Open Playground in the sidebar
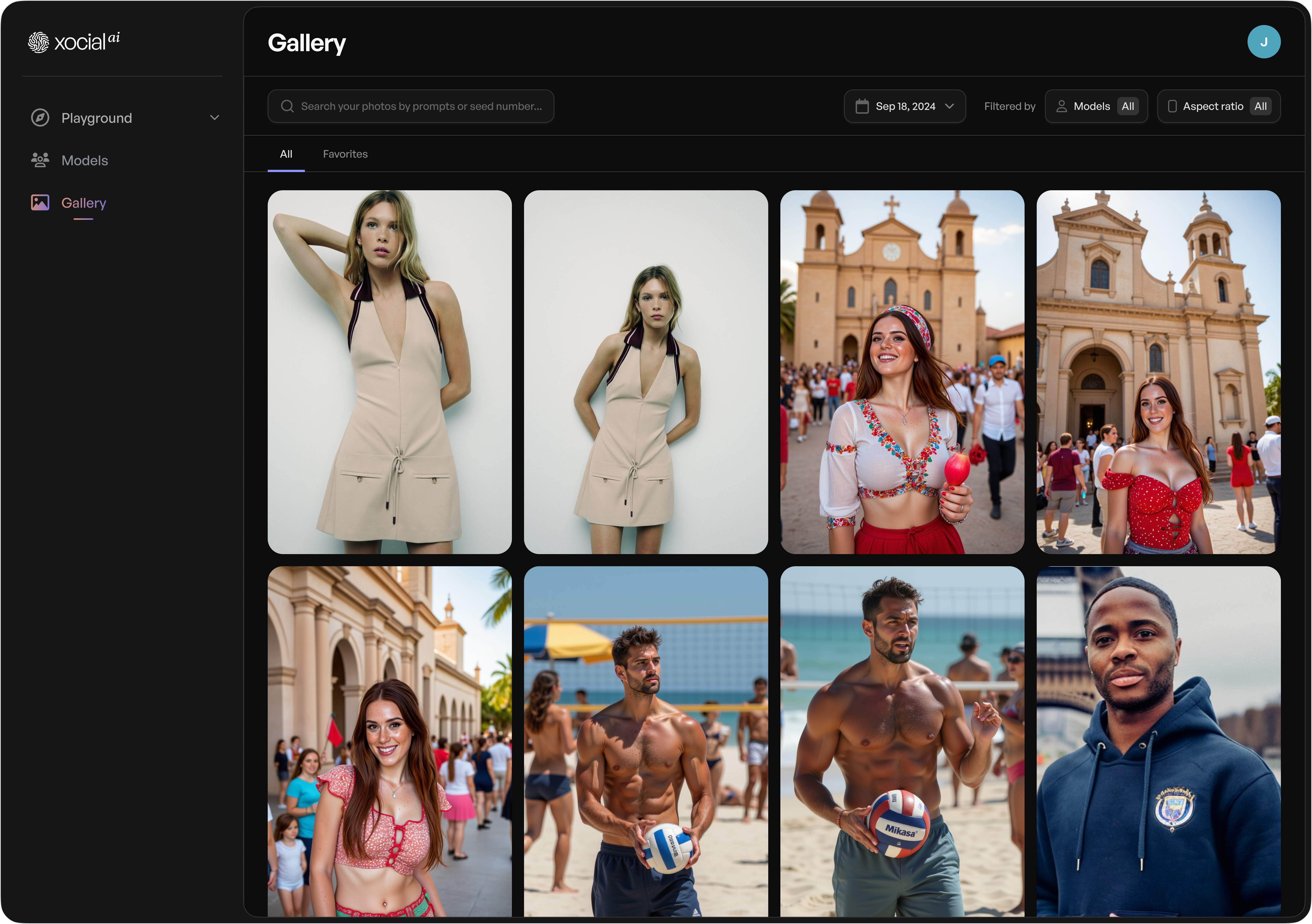Image resolution: width=1312 pixels, height=924 pixels. coord(125,118)
